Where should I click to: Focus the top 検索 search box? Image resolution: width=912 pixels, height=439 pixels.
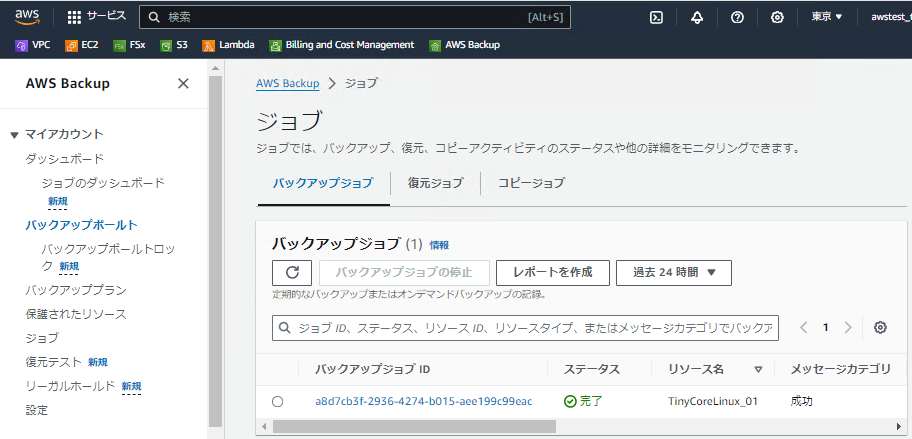pyautogui.click(x=355, y=17)
